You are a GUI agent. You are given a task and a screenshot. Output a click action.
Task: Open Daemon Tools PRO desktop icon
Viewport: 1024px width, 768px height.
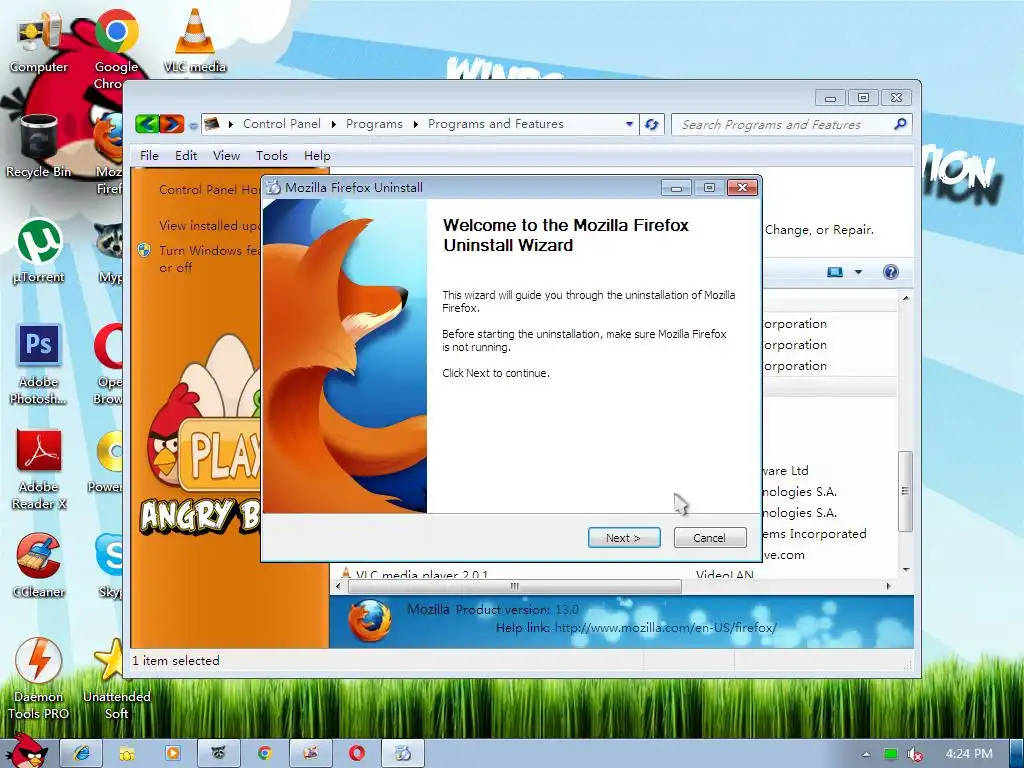[x=39, y=679]
